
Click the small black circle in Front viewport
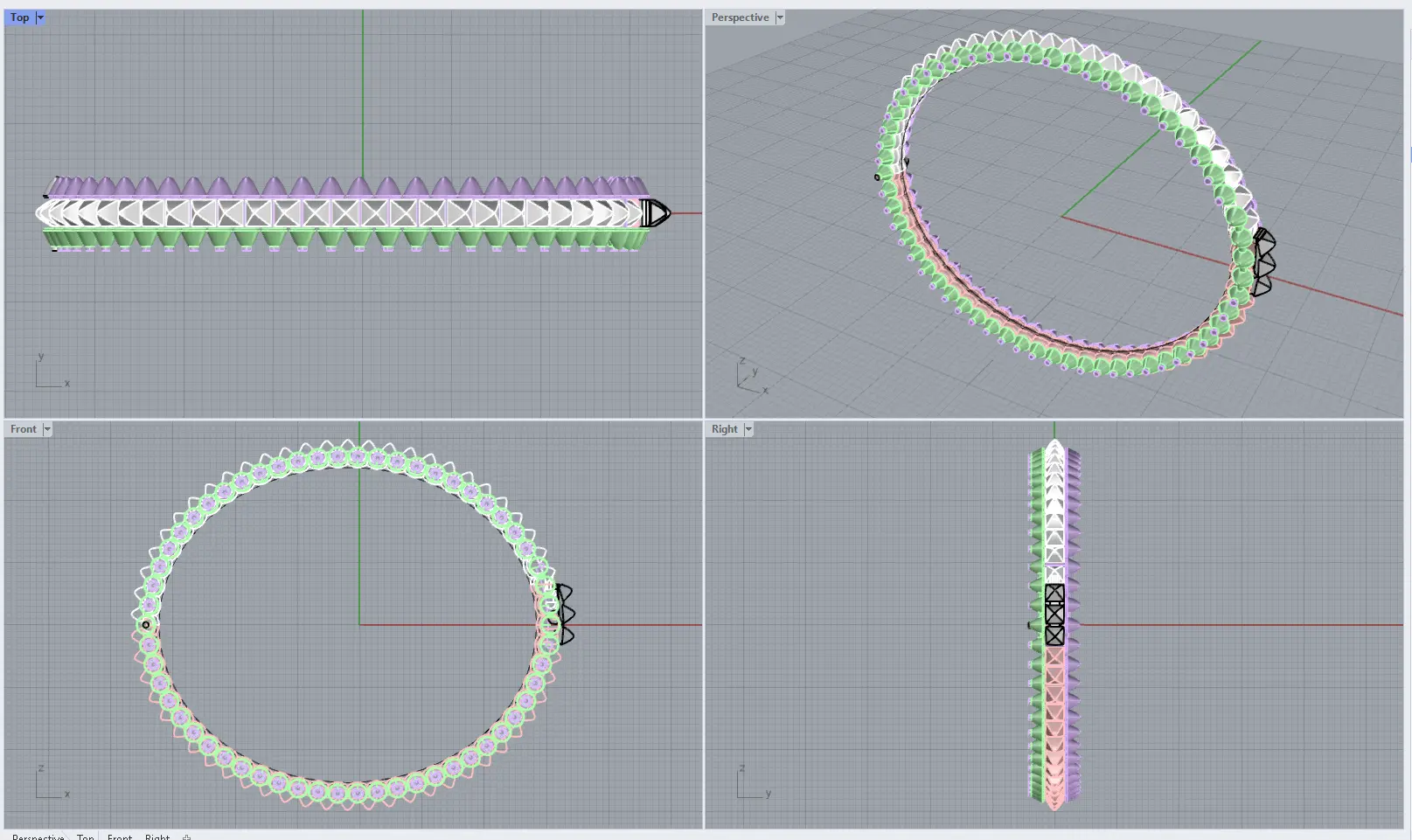pyautogui.click(x=146, y=625)
